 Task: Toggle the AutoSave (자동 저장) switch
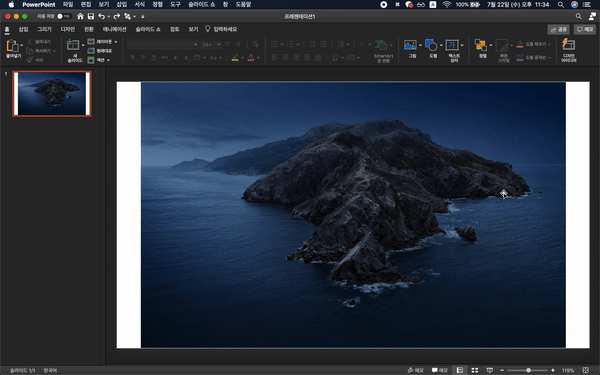pyautogui.click(x=64, y=16)
